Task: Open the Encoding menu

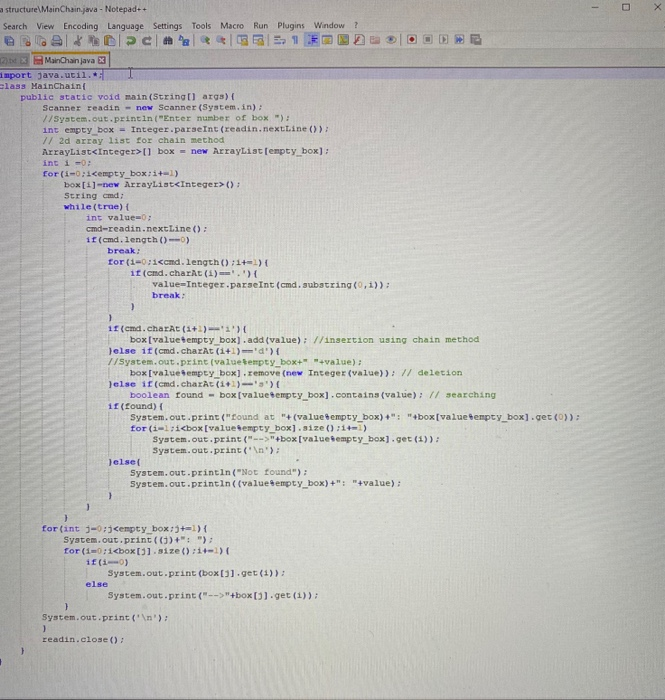Action: click(x=80, y=26)
